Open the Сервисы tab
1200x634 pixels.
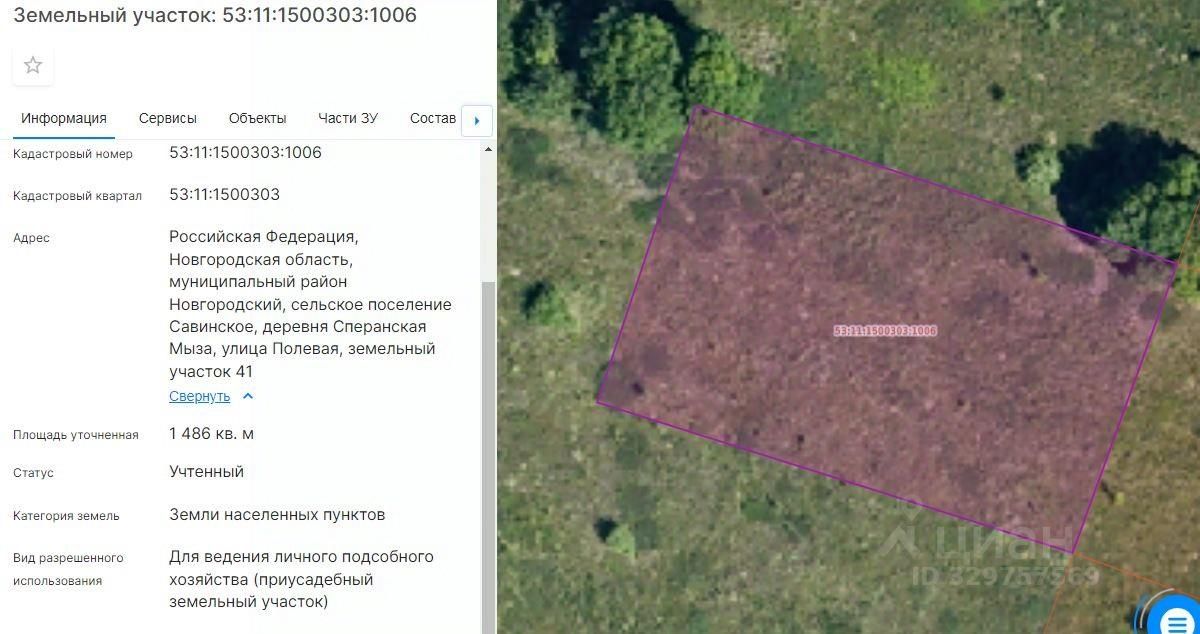168,118
